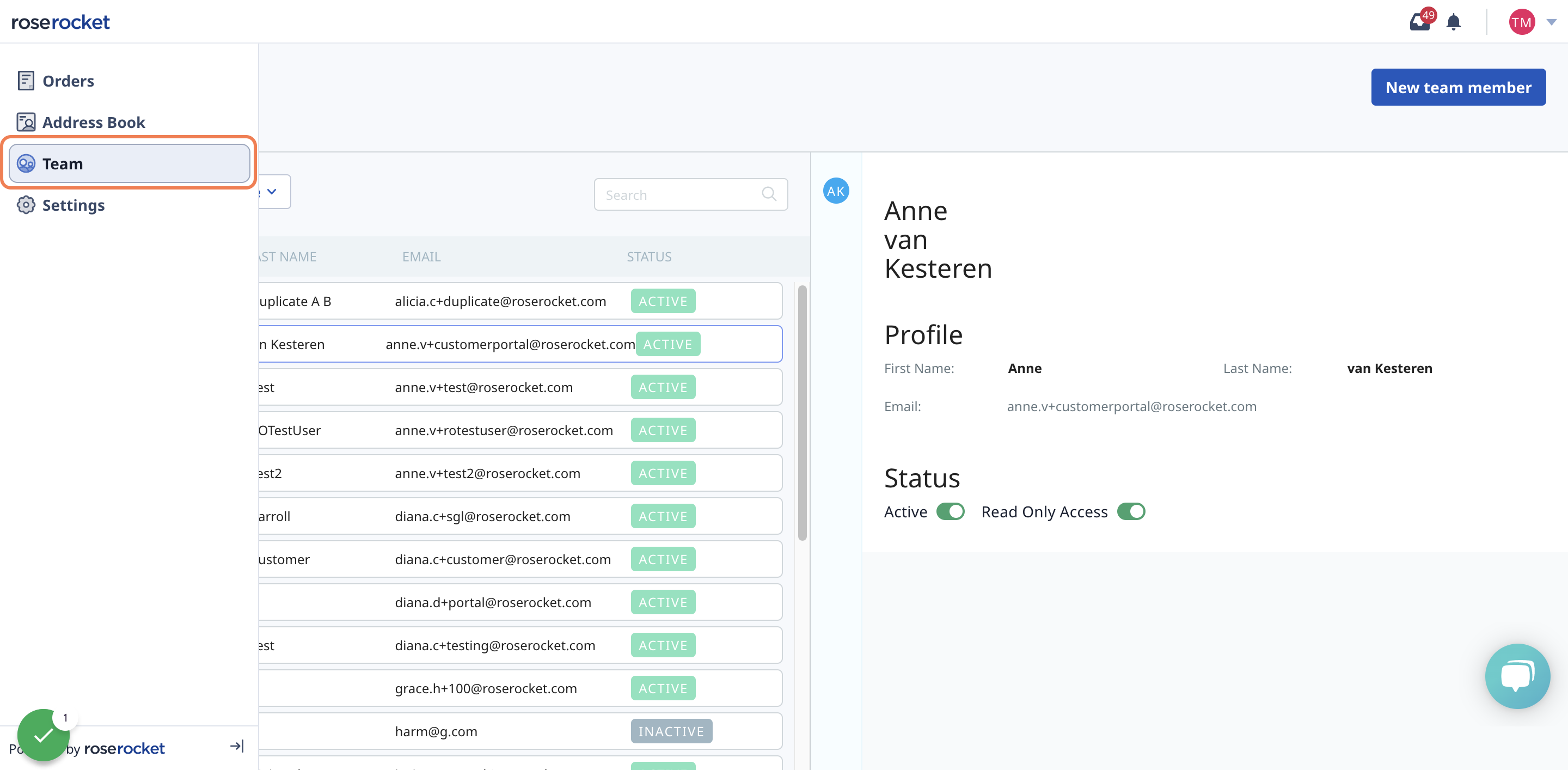The height and width of the screenshot is (770, 1568).
Task: Go to Orders menu item label
Action: (68, 81)
